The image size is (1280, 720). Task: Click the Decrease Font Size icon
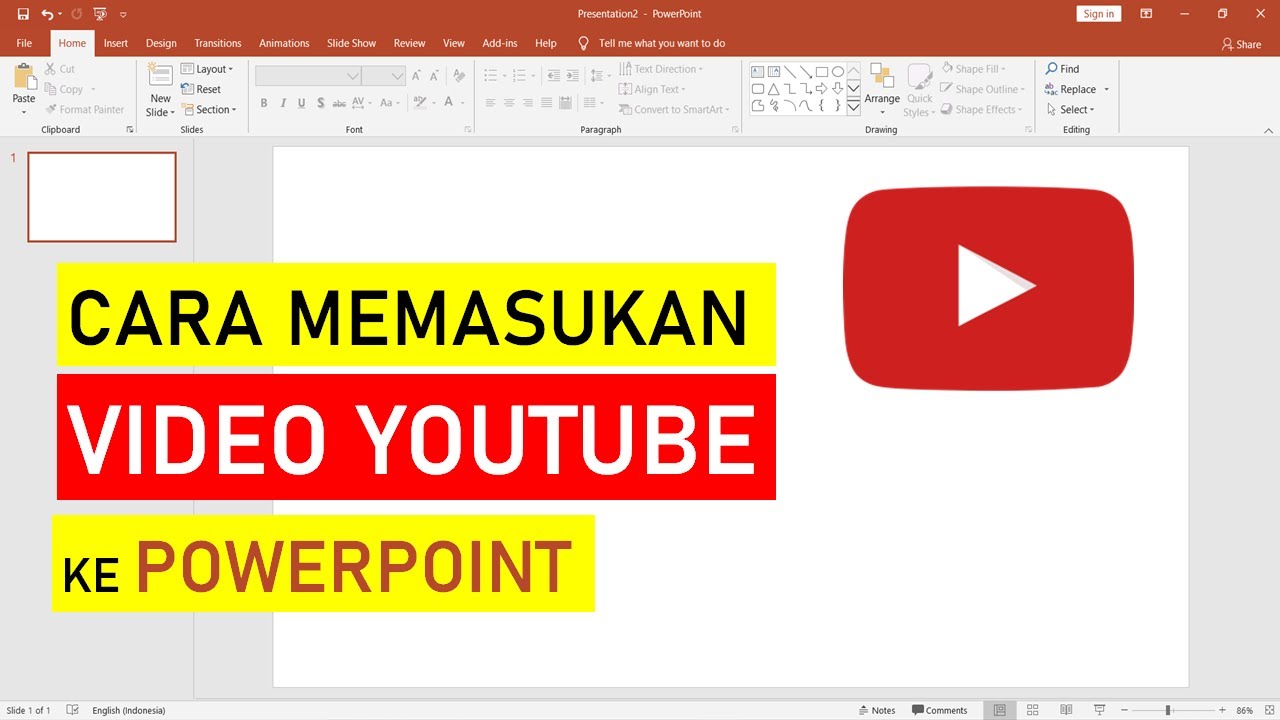click(x=436, y=76)
